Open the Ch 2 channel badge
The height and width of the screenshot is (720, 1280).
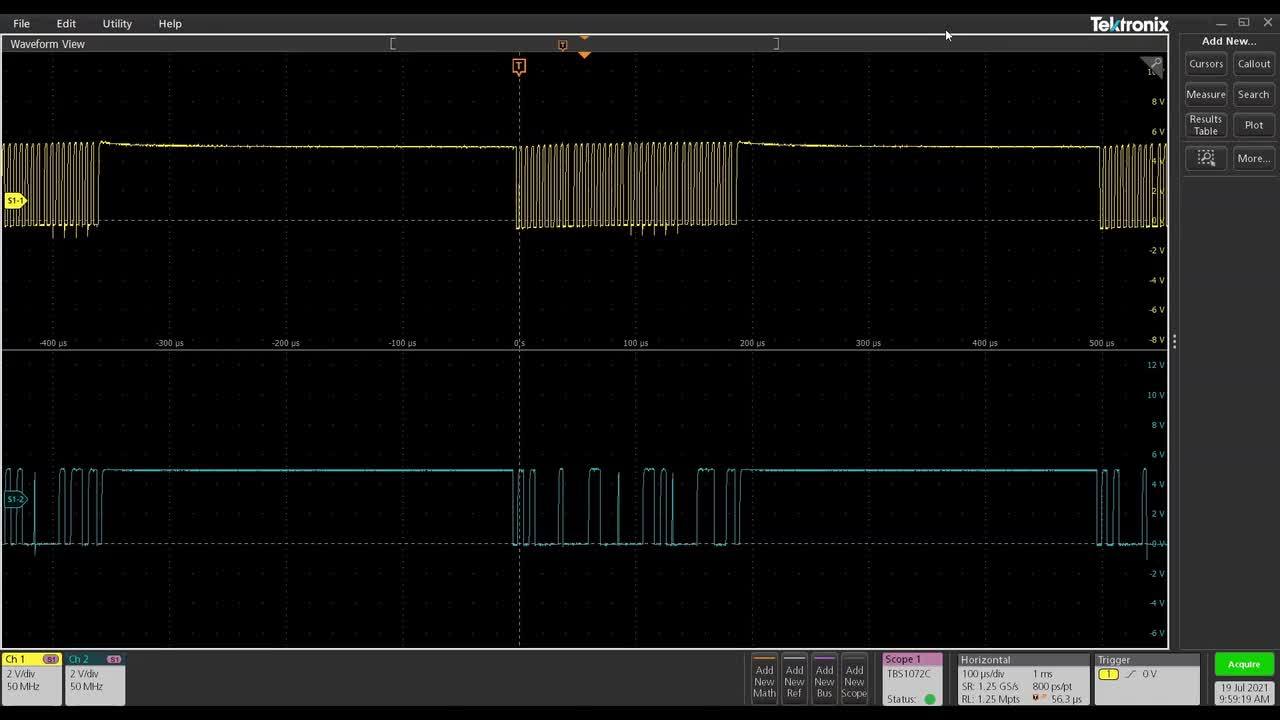95,679
